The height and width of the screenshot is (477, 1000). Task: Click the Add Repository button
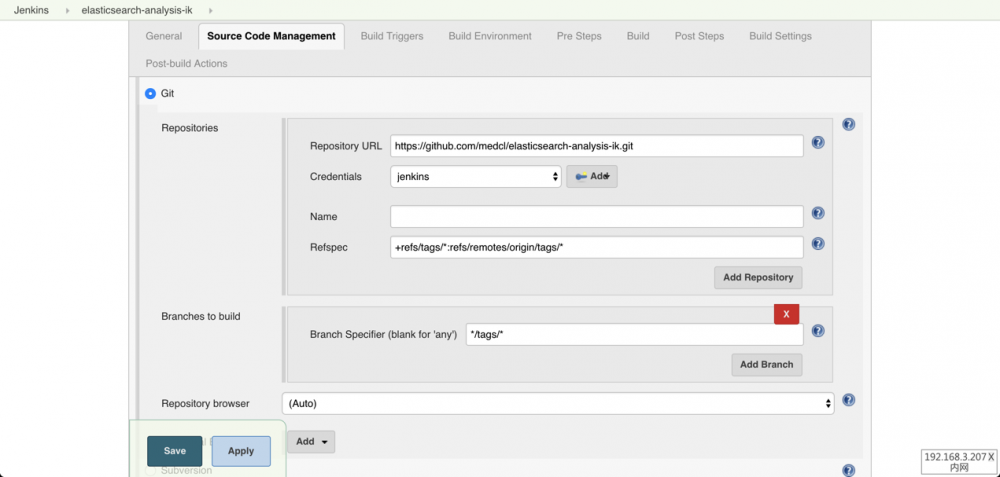tap(758, 277)
